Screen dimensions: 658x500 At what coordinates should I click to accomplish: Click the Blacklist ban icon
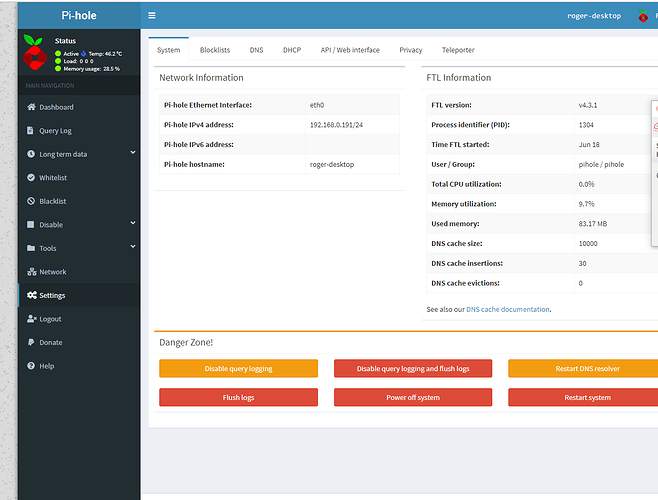pyautogui.click(x=31, y=201)
